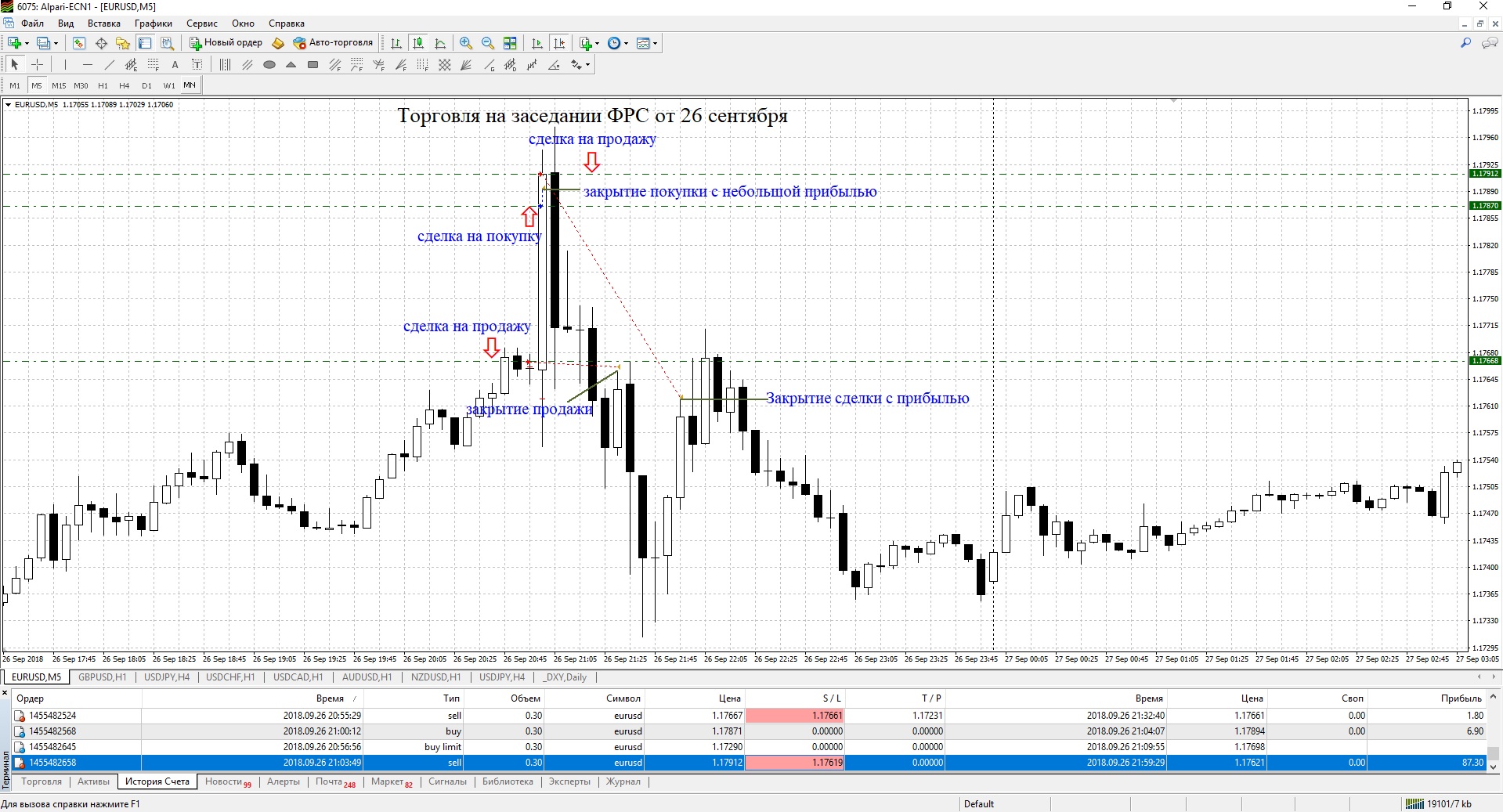The width and height of the screenshot is (1503, 812).
Task: Select order 1455482524 row
Action: coord(750,716)
